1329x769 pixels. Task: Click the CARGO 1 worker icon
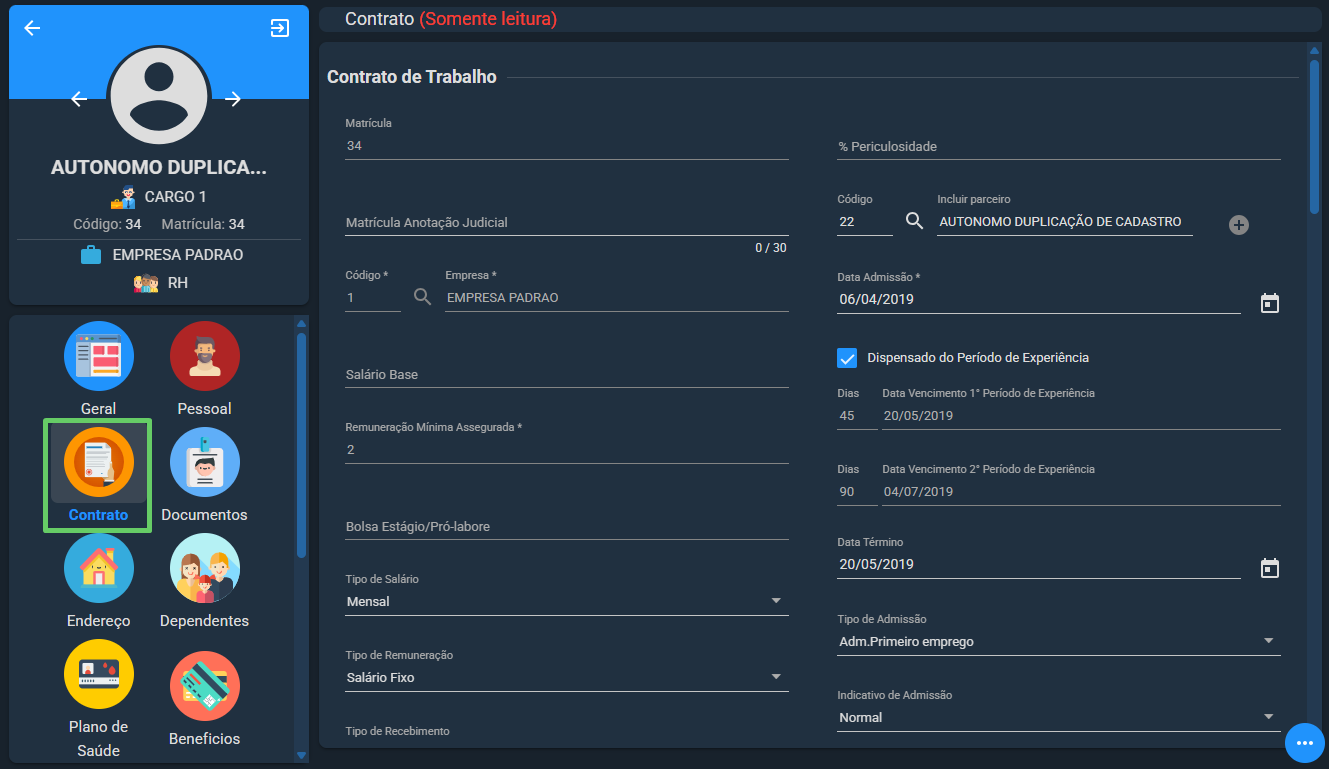[123, 196]
